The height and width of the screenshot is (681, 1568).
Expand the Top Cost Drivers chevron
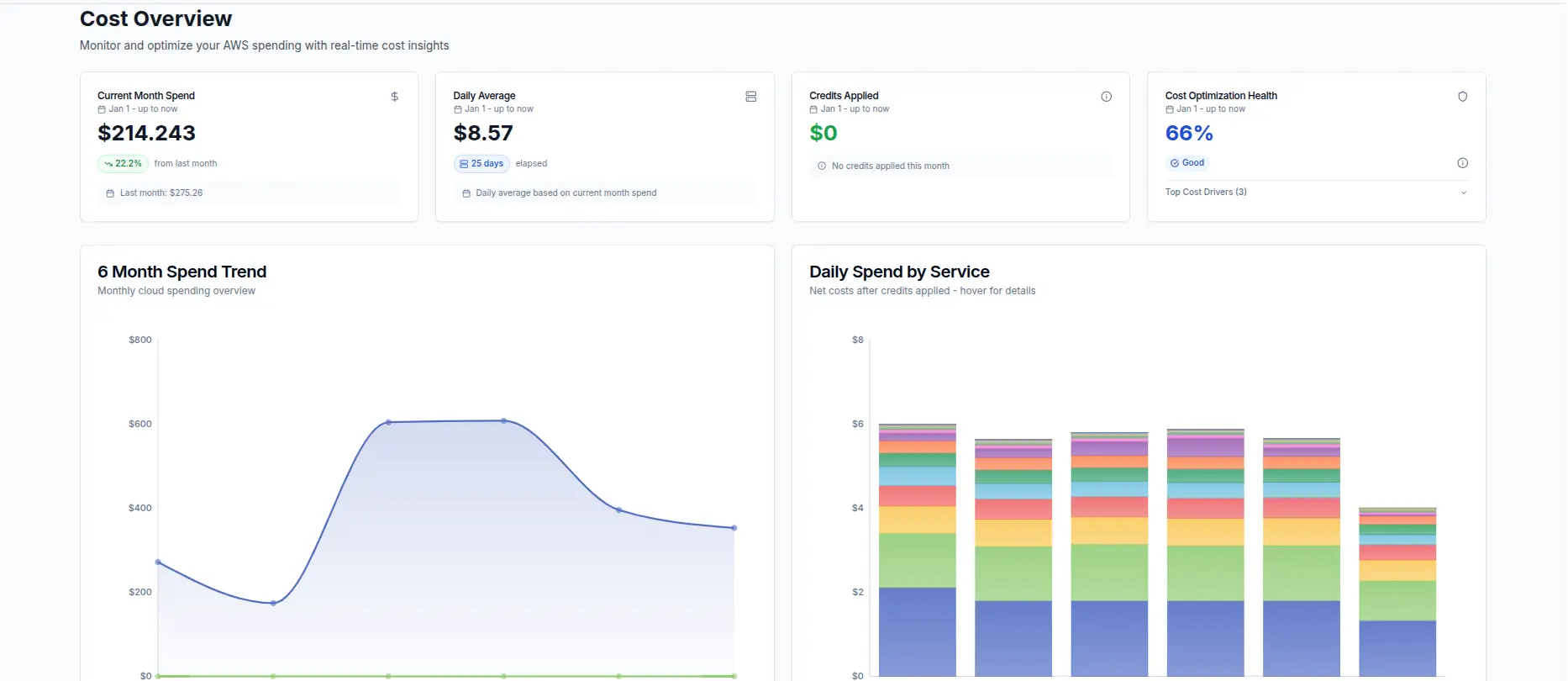[x=1463, y=193]
